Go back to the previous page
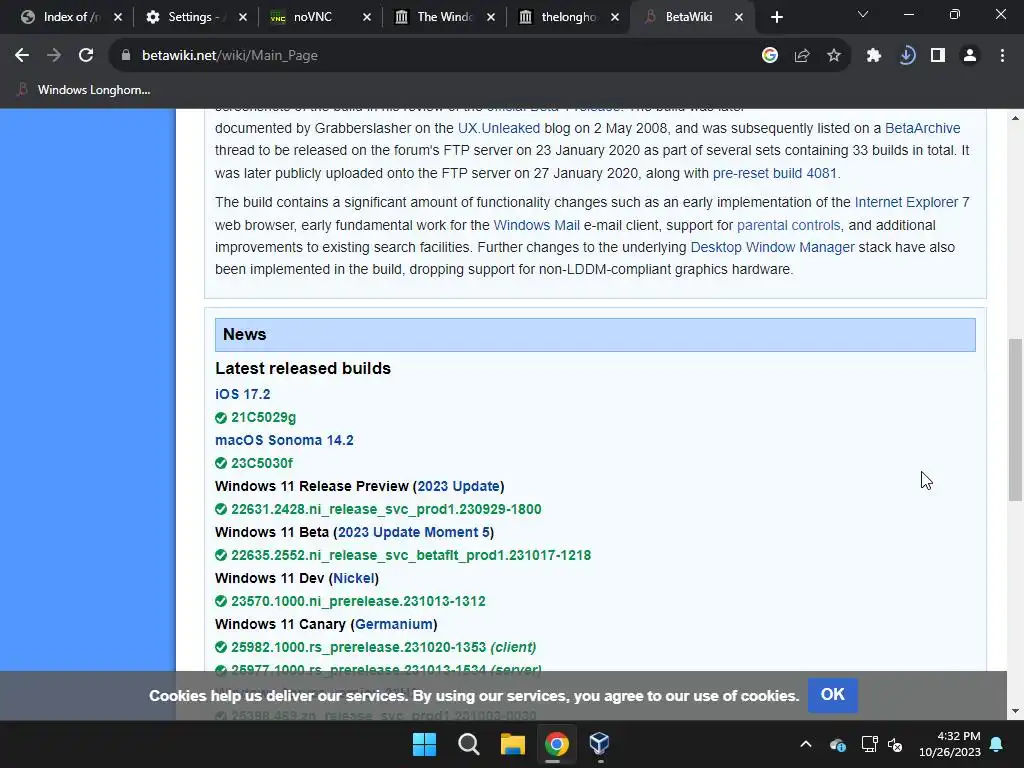The image size is (1024, 768). [x=22, y=56]
